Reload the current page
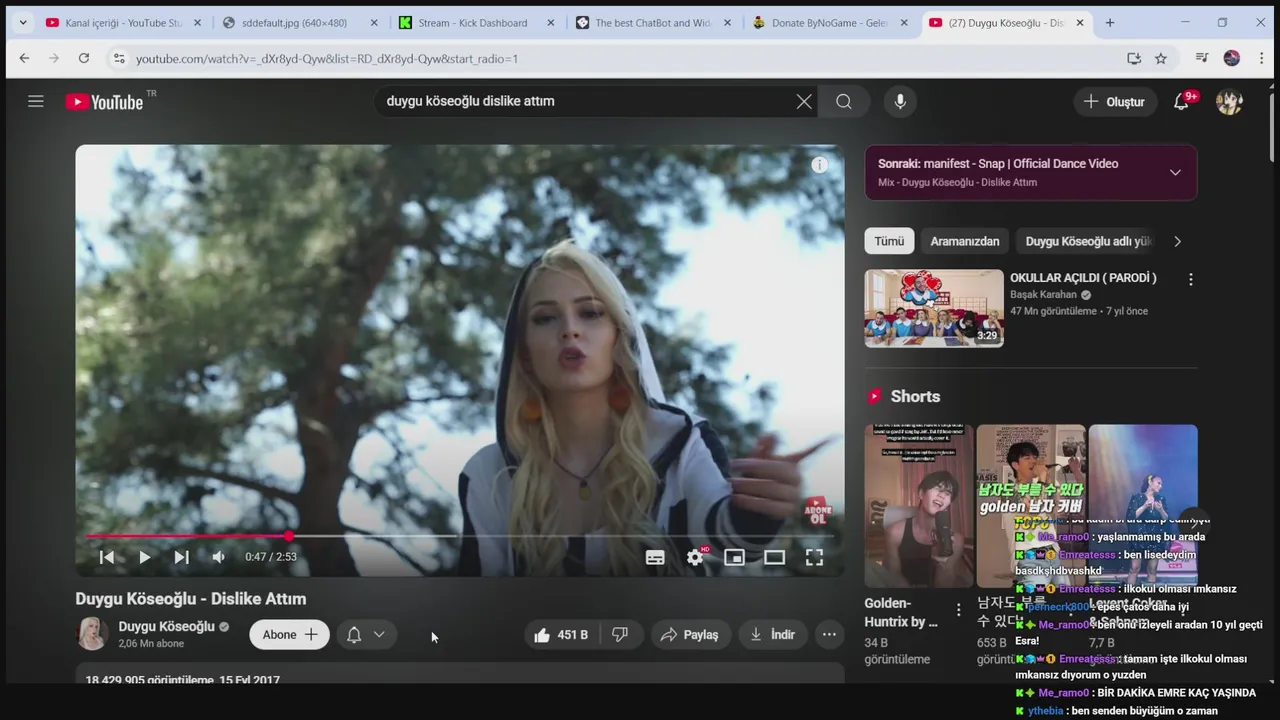This screenshot has height=720, width=1280. tap(84, 58)
